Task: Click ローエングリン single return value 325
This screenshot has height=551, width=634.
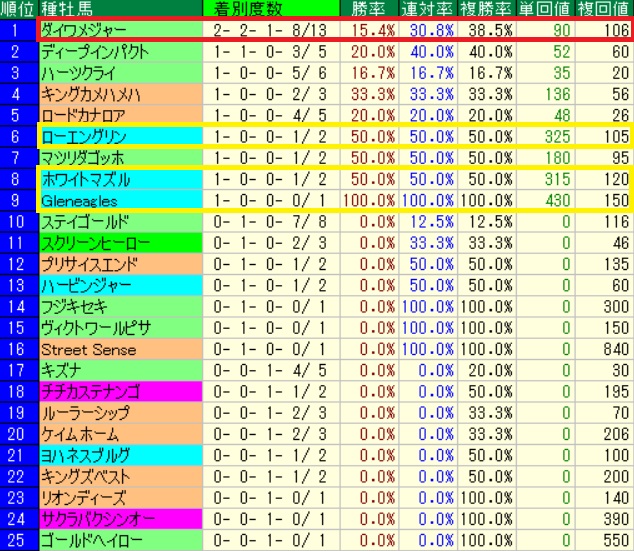Action: pos(558,137)
